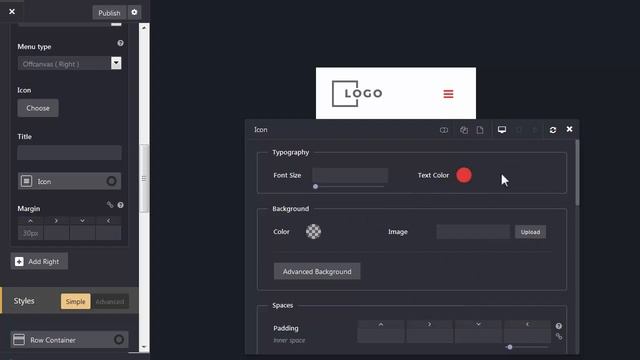Click the Add Right button
Screen dimensions: 640x360
coord(39,261)
